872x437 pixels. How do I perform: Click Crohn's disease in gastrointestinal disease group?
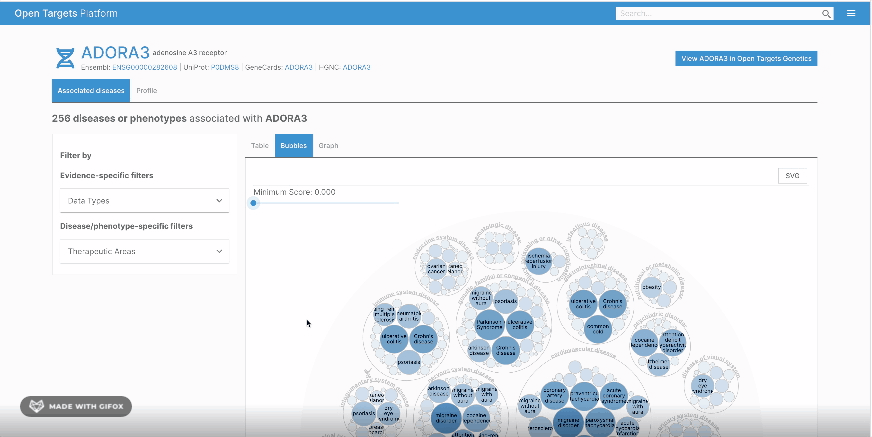pyautogui.click(x=613, y=304)
